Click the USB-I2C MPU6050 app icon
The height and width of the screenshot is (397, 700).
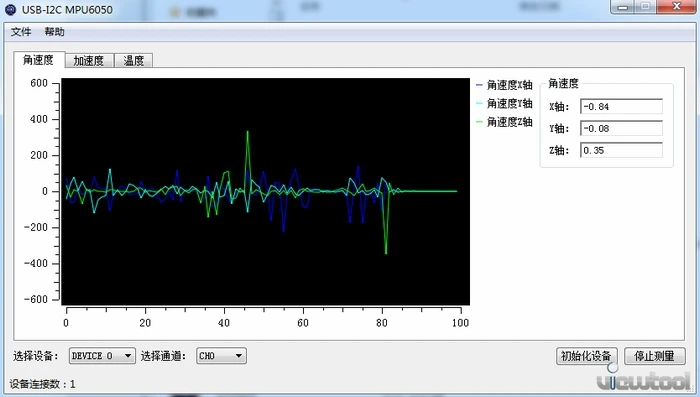10,9
